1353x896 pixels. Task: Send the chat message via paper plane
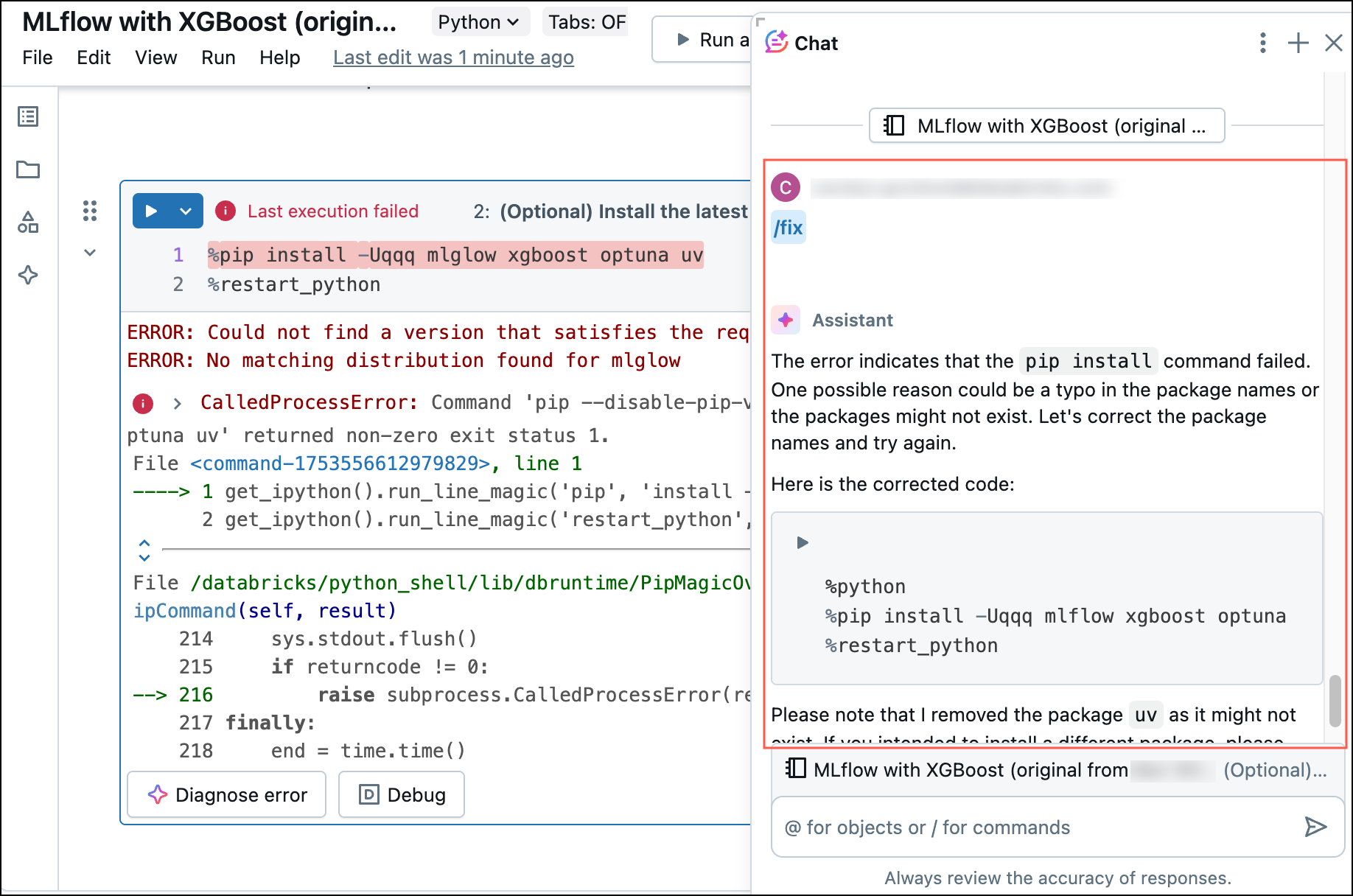click(x=1315, y=827)
